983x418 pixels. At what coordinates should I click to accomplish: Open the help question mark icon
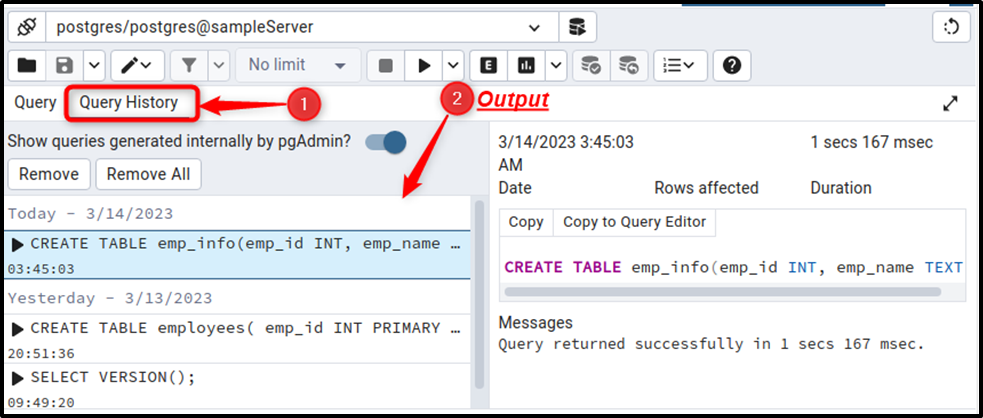[732, 65]
